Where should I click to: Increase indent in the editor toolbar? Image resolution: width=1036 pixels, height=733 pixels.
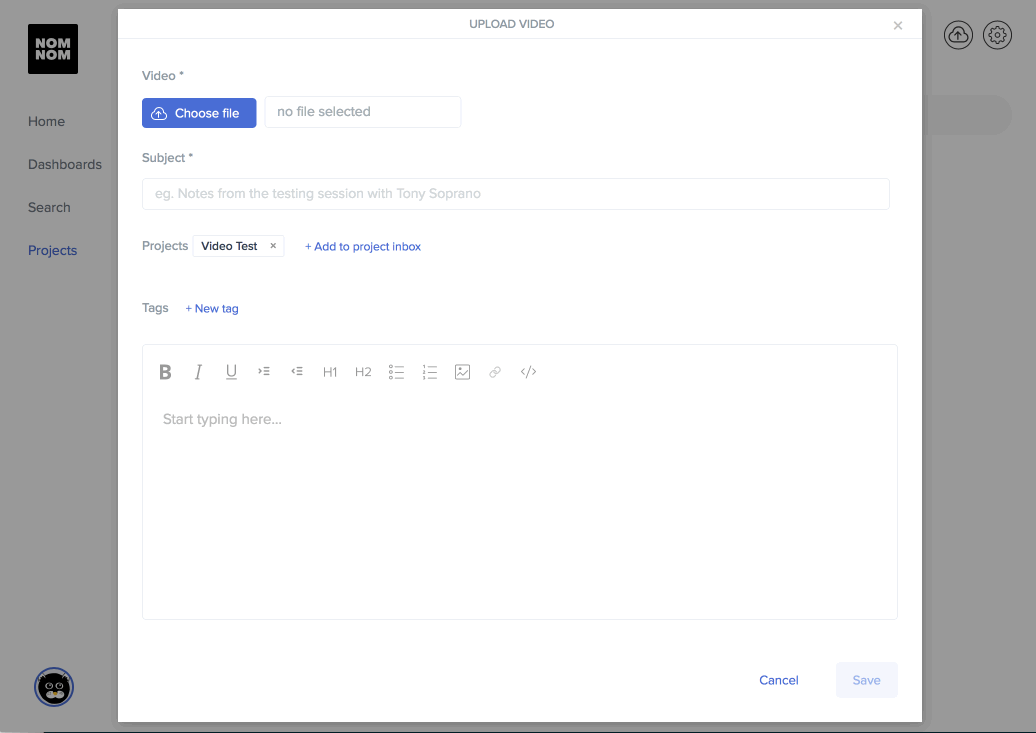pyautogui.click(x=264, y=371)
